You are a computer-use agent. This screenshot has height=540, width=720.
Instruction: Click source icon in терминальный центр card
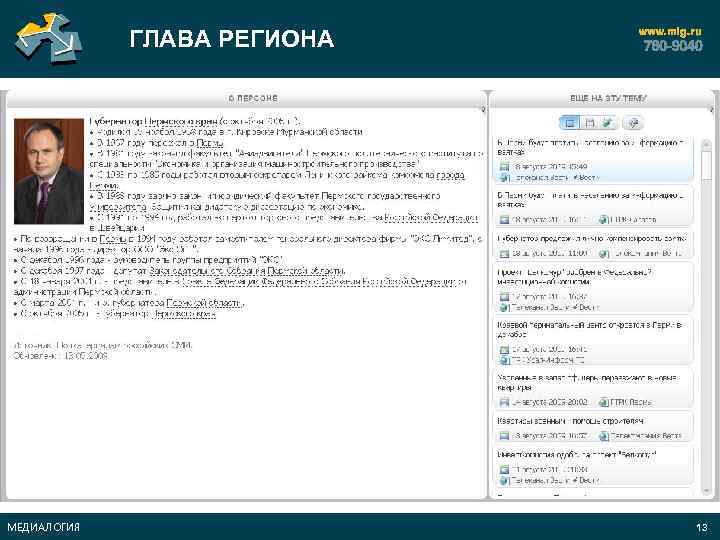click(504, 360)
